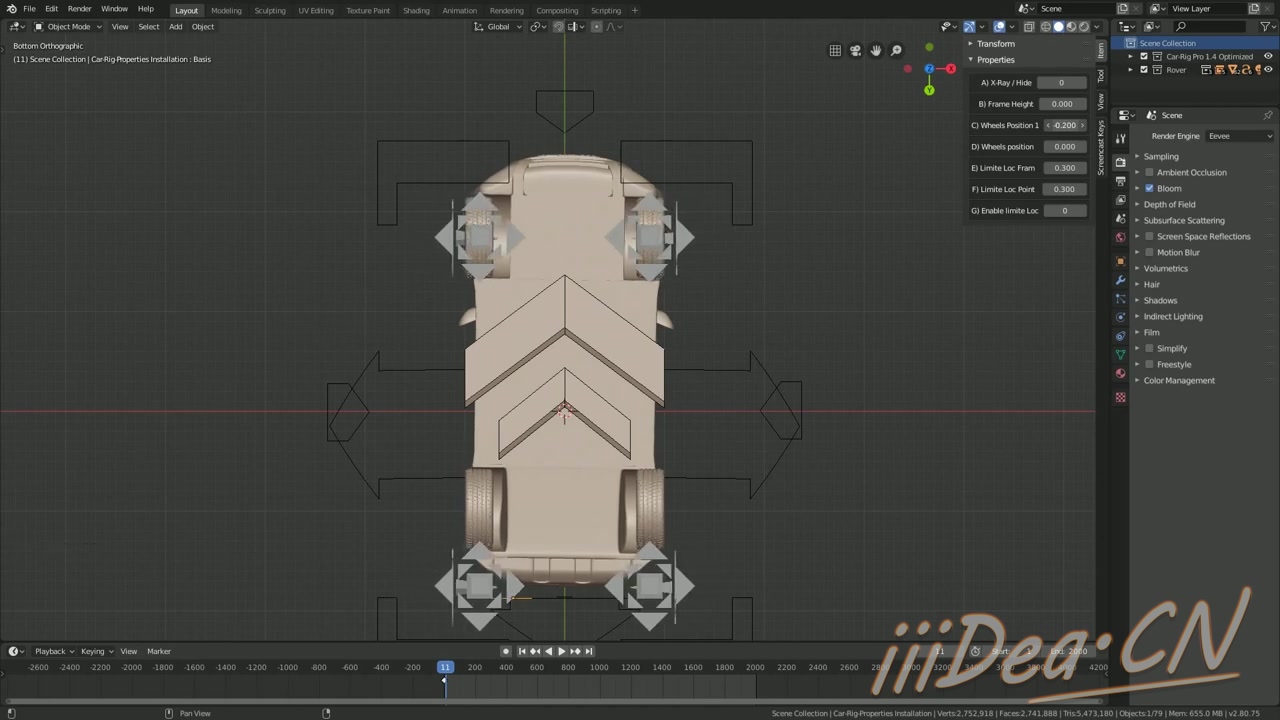Hide Rover collection with eye icon
The width and height of the screenshot is (1280, 720).
pyautogui.click(x=1268, y=70)
